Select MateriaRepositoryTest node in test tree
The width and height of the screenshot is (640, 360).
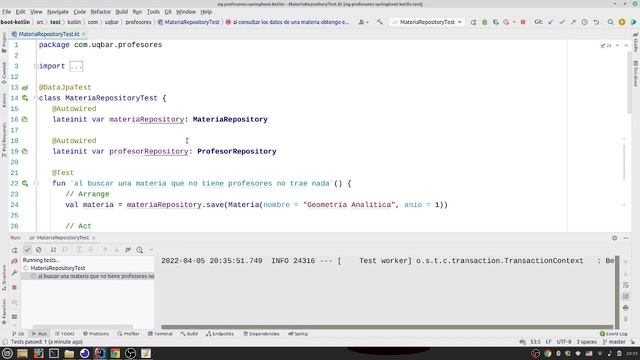pyautogui.click(x=58, y=268)
